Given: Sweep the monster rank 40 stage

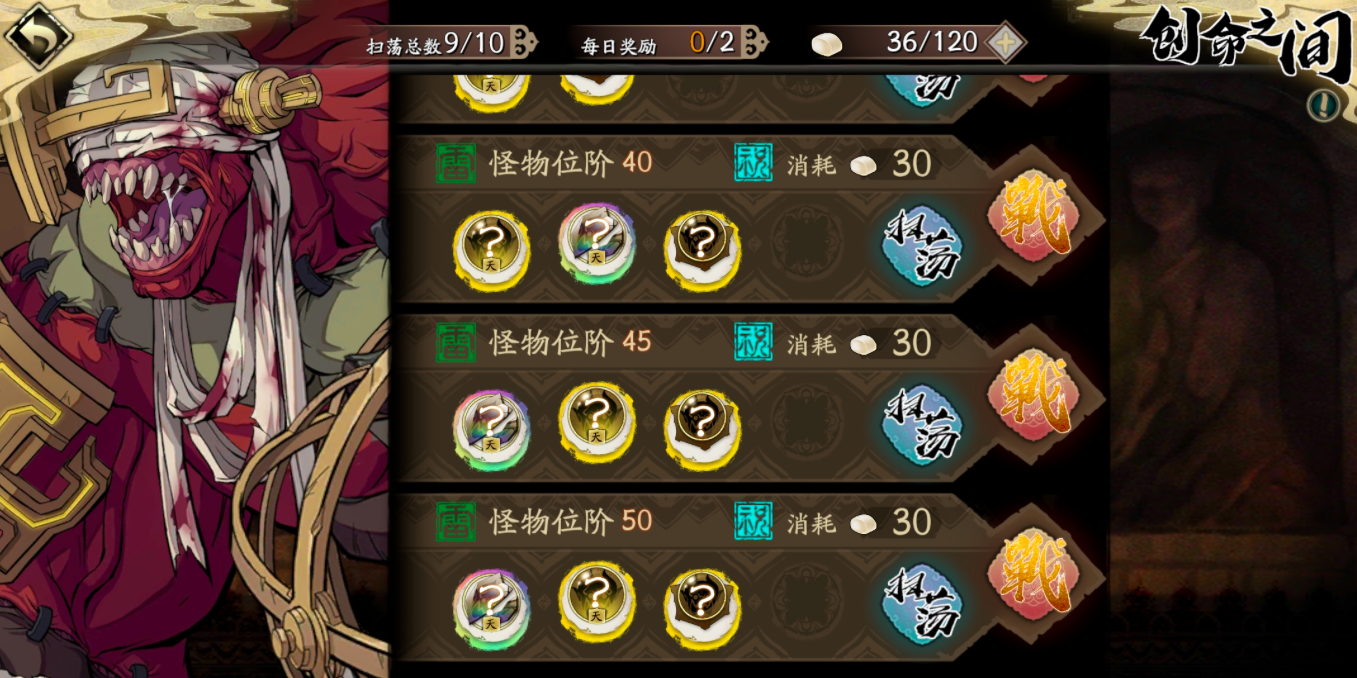Looking at the screenshot, I should point(922,246).
